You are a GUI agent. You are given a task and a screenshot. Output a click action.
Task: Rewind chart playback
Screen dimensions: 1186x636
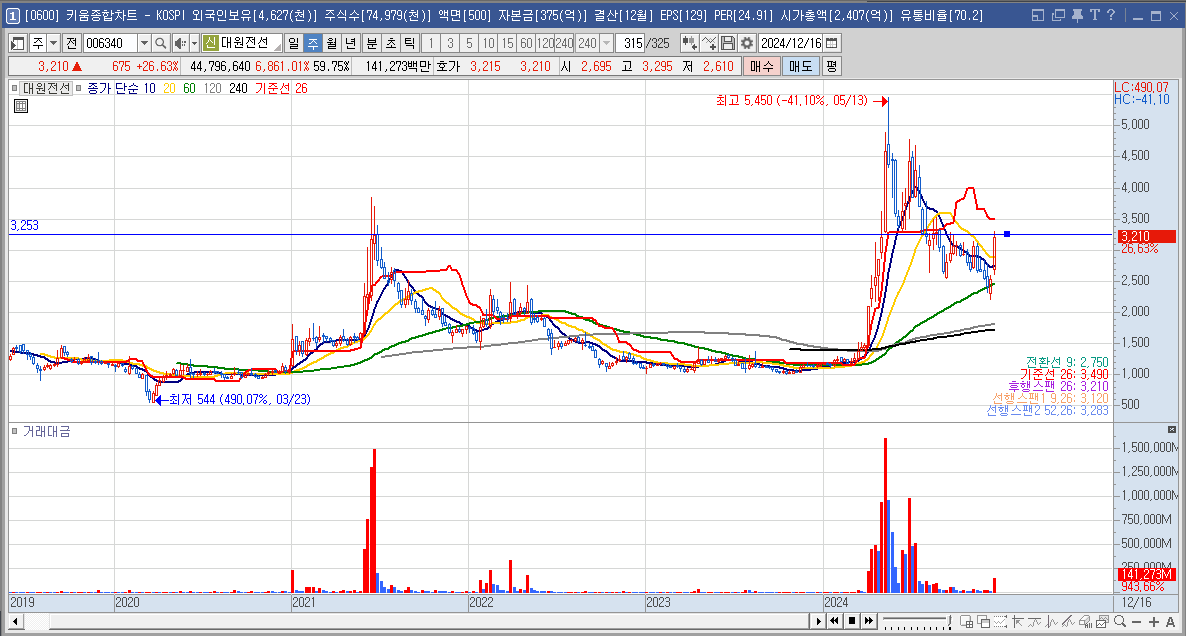click(835, 621)
